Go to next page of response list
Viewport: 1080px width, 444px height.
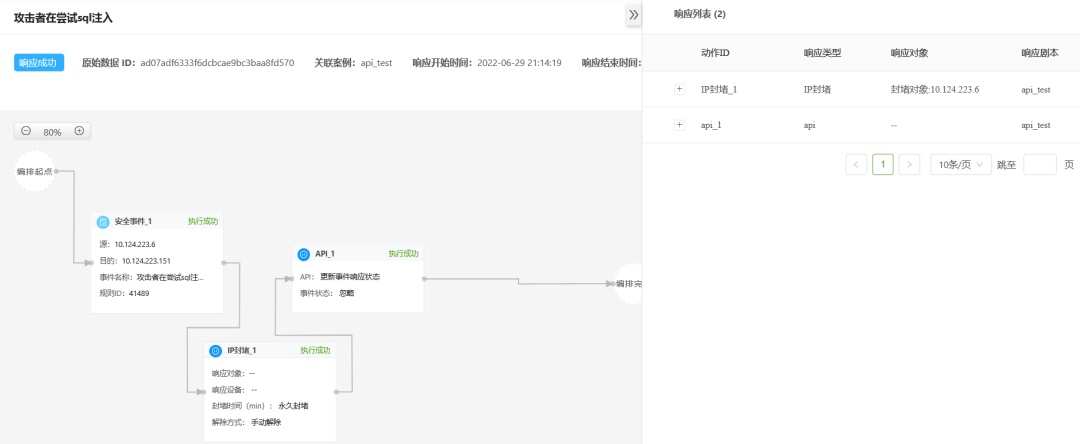pyautogui.click(x=909, y=164)
